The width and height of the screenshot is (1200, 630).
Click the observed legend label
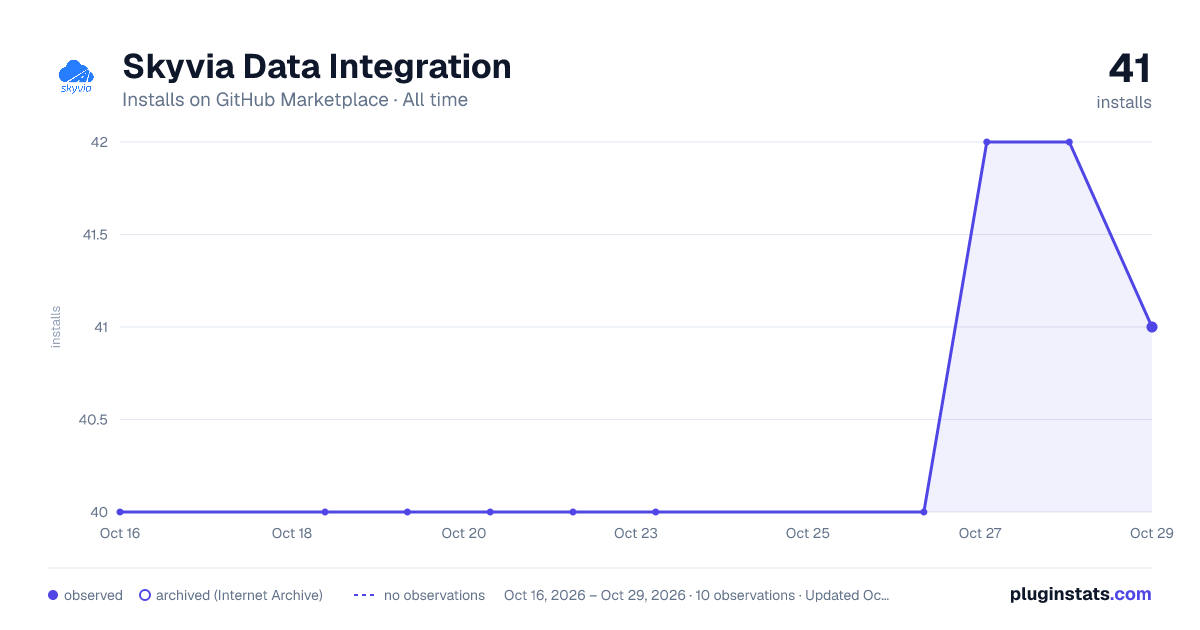point(93,595)
